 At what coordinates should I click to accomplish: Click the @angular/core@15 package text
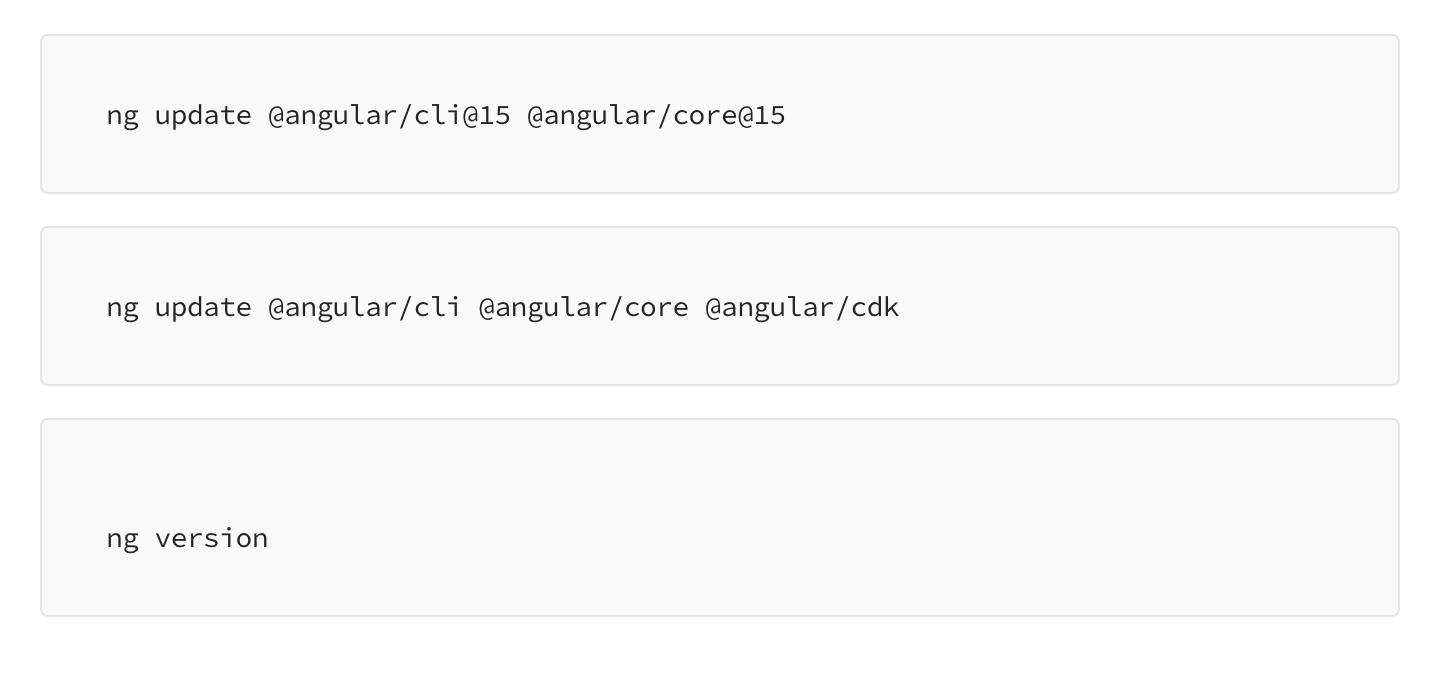point(656,116)
